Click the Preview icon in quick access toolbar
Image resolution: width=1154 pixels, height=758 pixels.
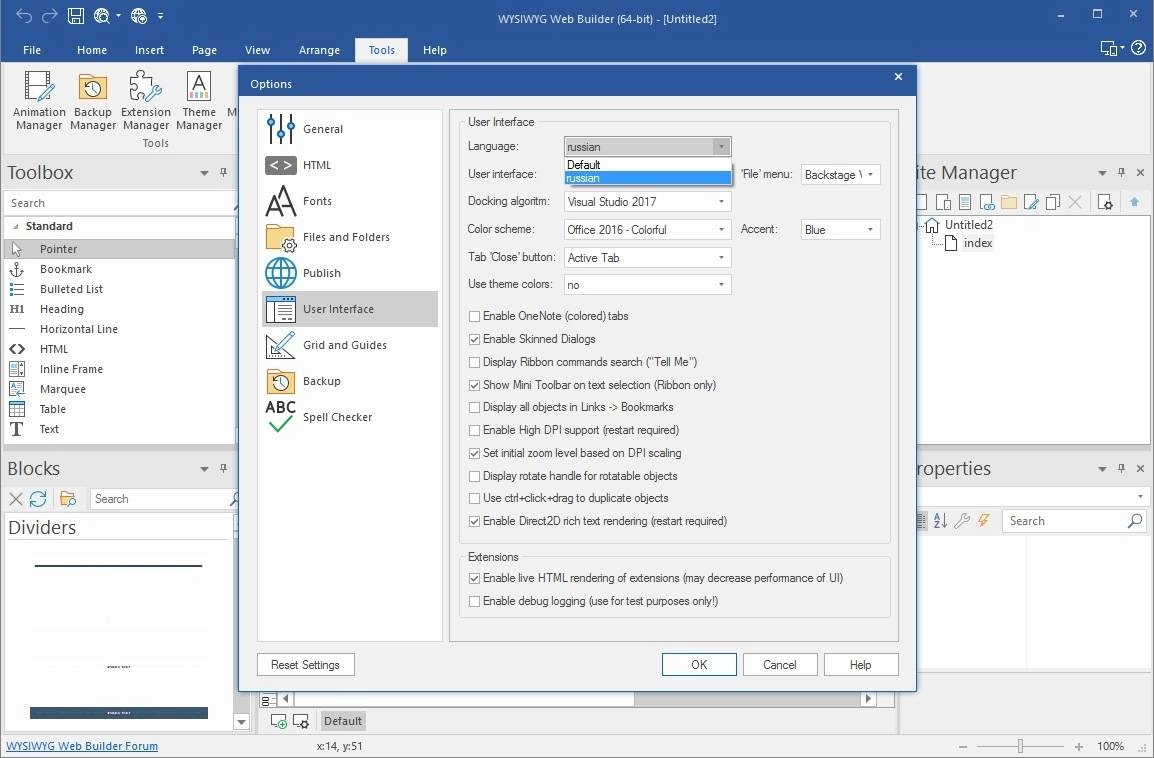[102, 15]
